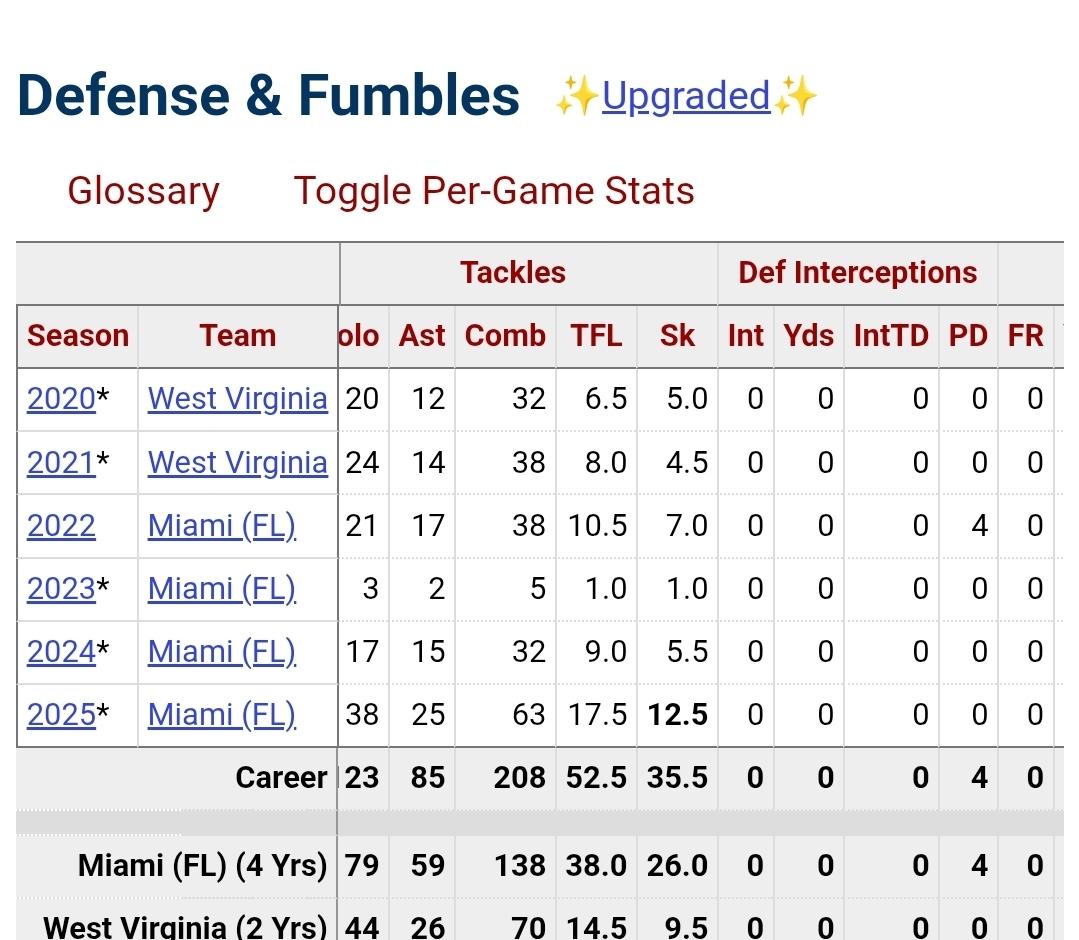Sort table by Comb tackles column
Viewport: 1079px width, 940px height.
(x=505, y=335)
